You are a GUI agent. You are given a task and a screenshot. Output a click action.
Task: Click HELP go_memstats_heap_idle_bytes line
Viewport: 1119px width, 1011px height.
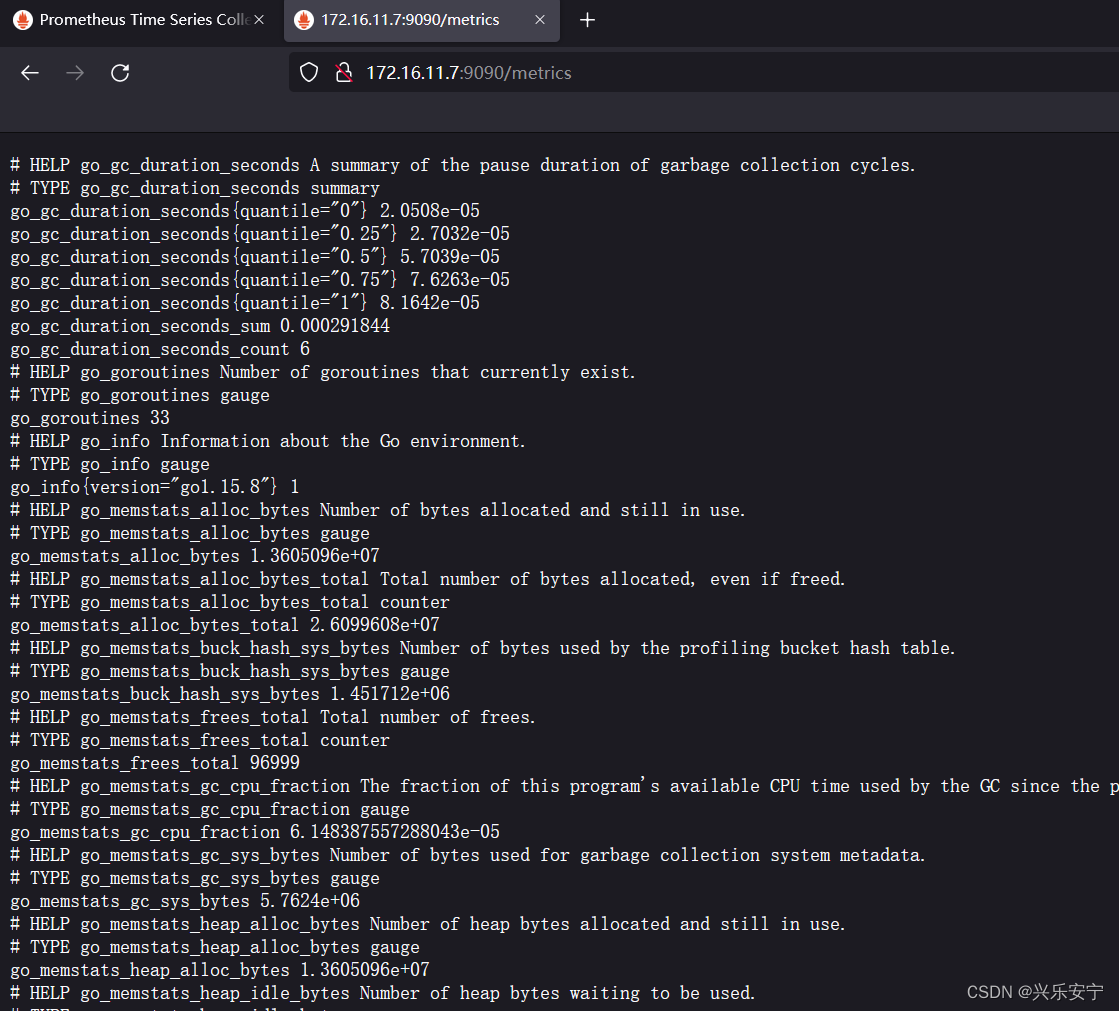[383, 993]
